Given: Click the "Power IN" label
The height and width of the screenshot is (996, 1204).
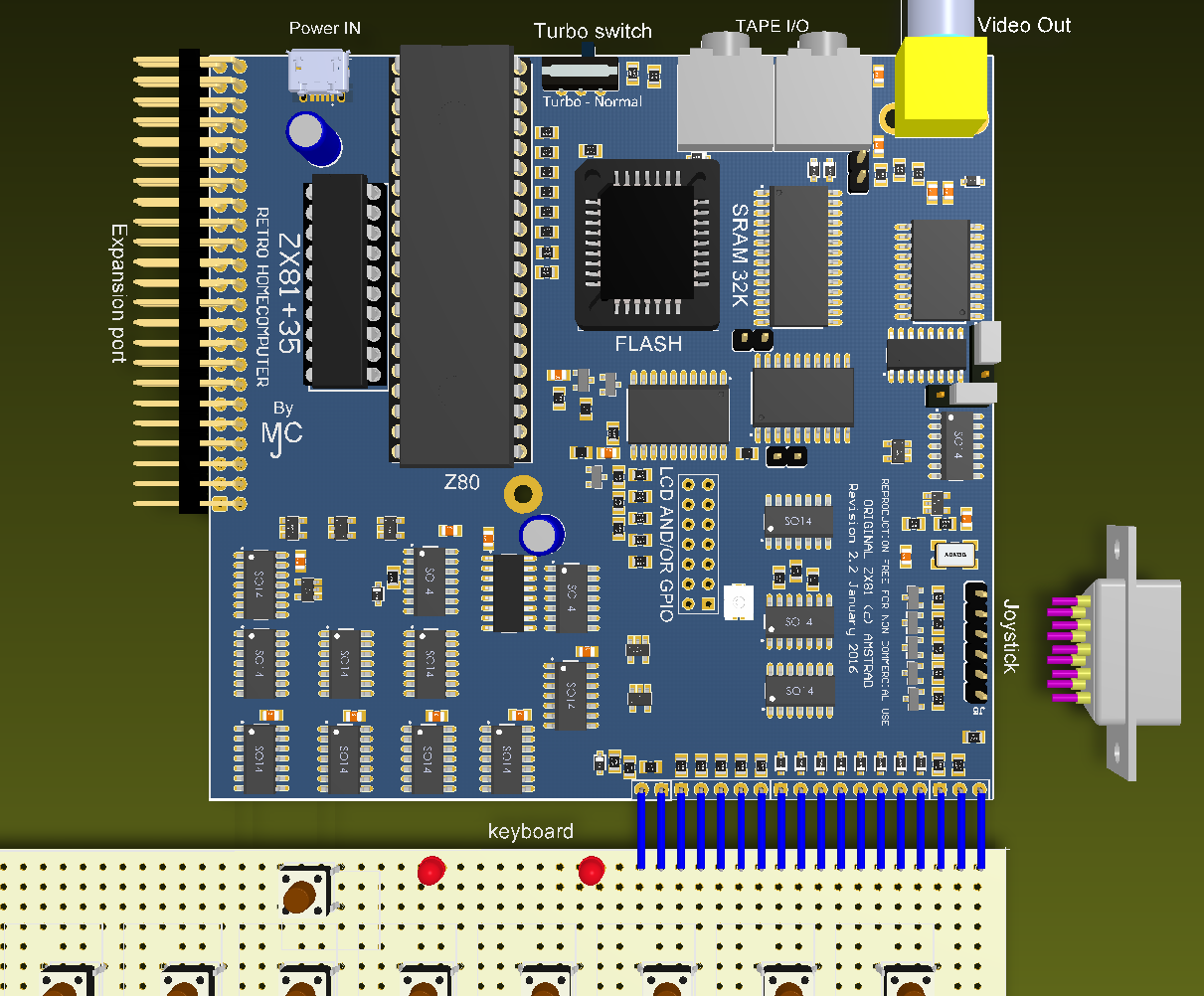Looking at the screenshot, I should (x=325, y=28).
